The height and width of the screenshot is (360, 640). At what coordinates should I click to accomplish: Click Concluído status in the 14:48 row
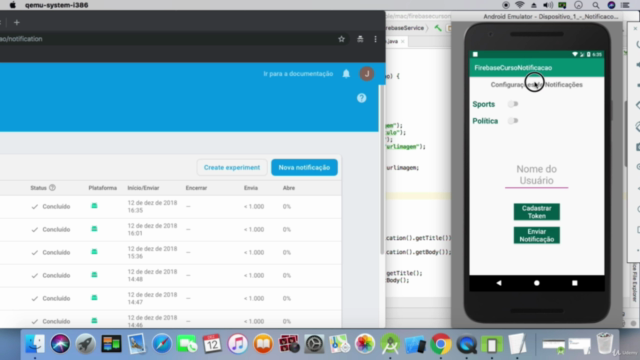pyautogui.click(x=56, y=276)
